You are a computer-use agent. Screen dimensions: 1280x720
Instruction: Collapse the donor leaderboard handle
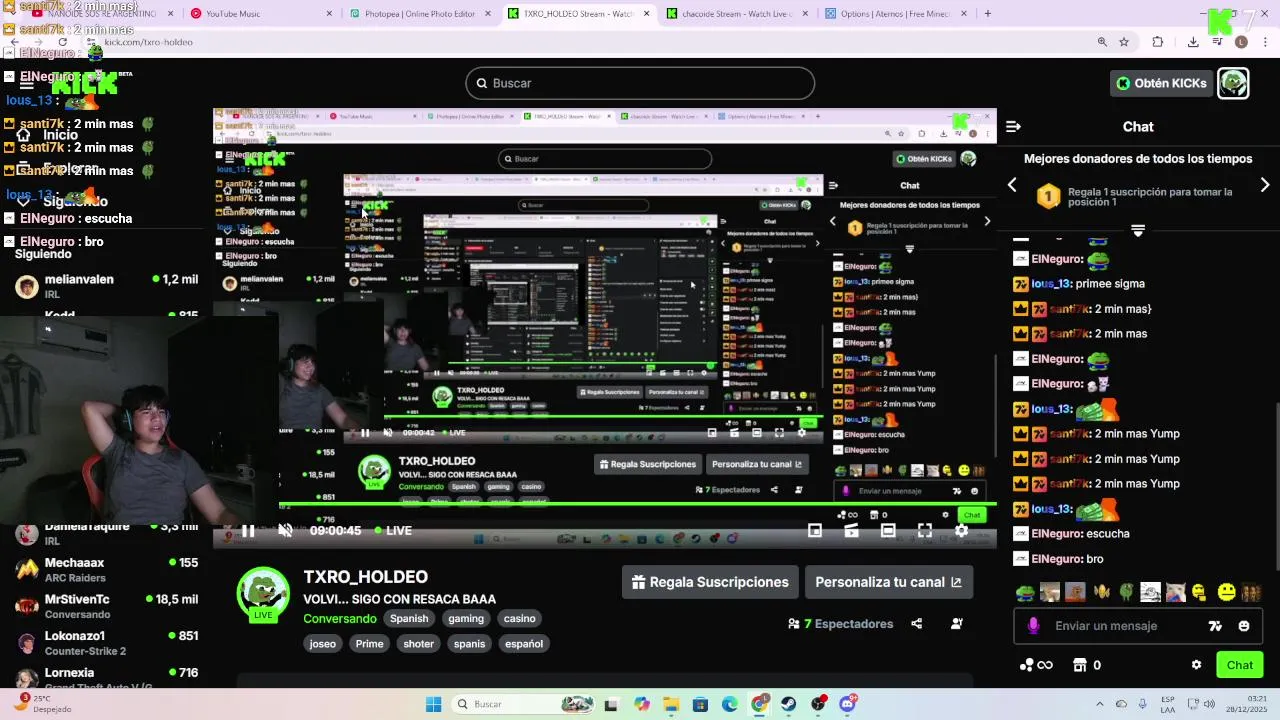coord(1138,231)
